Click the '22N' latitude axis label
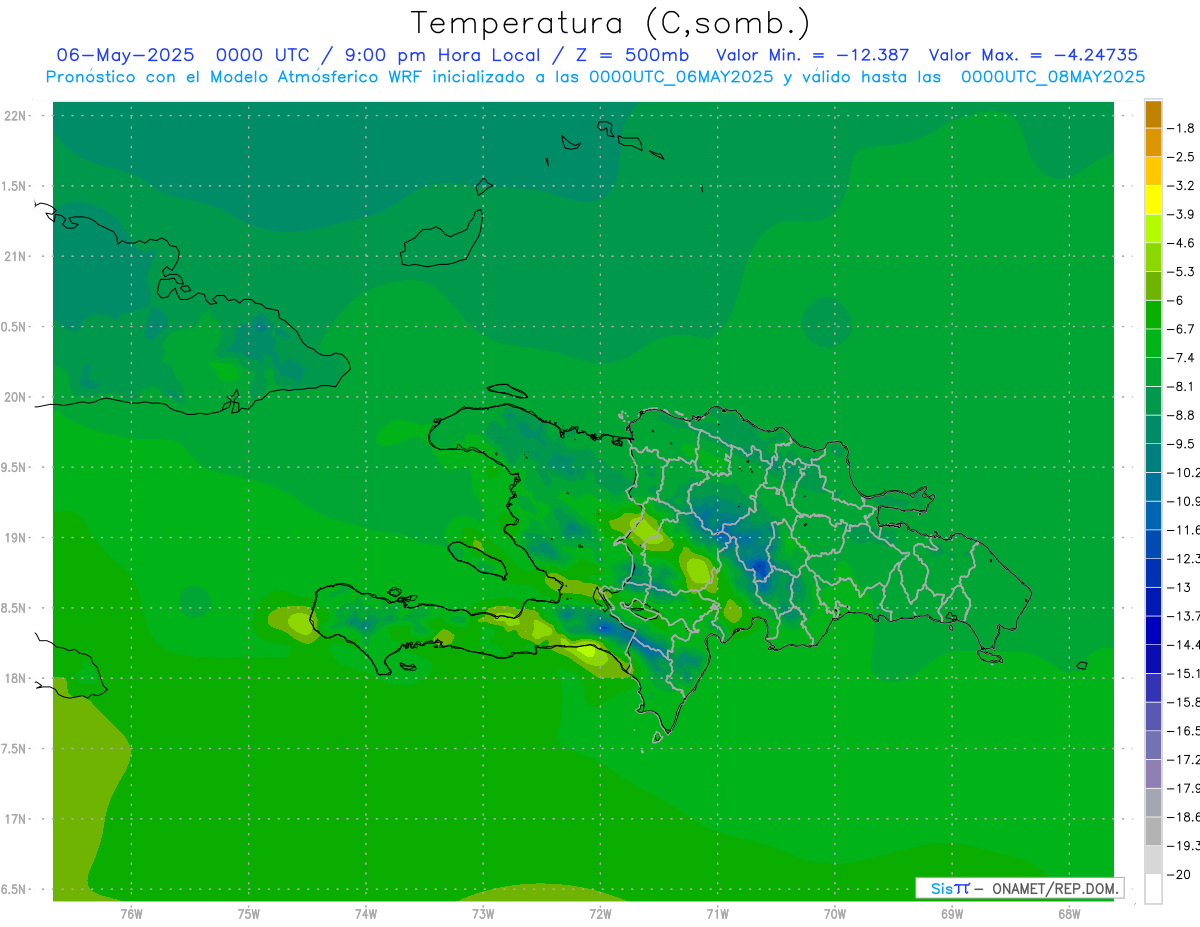The width and height of the screenshot is (1200, 927). (x=16, y=116)
